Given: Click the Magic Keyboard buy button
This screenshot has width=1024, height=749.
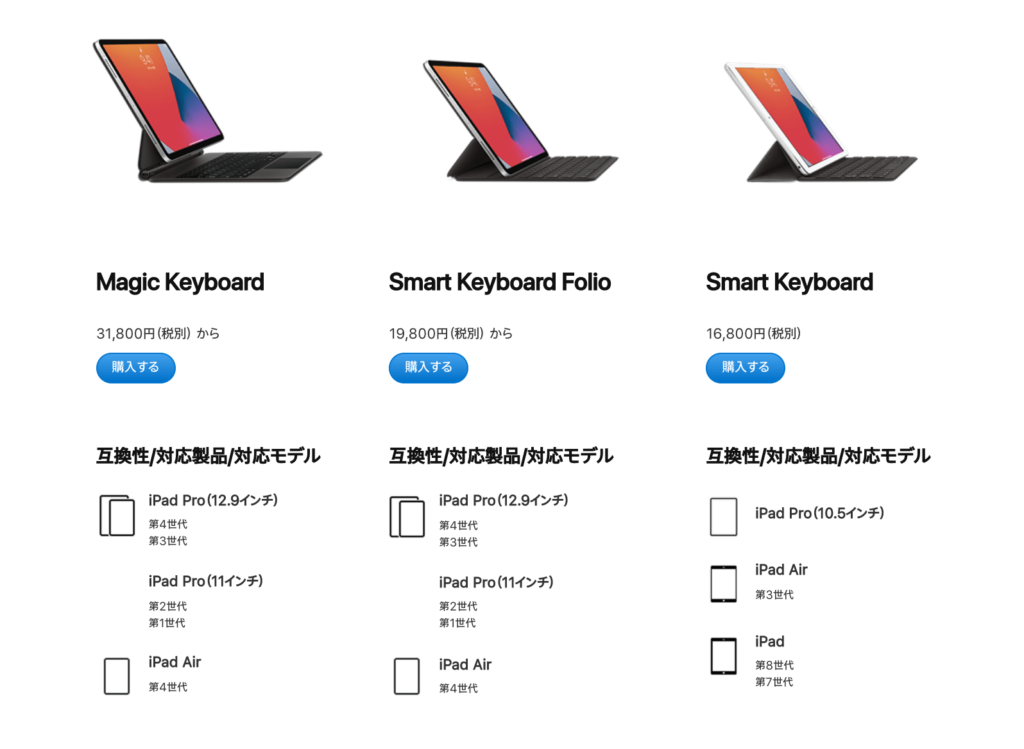Looking at the screenshot, I should 136,368.
